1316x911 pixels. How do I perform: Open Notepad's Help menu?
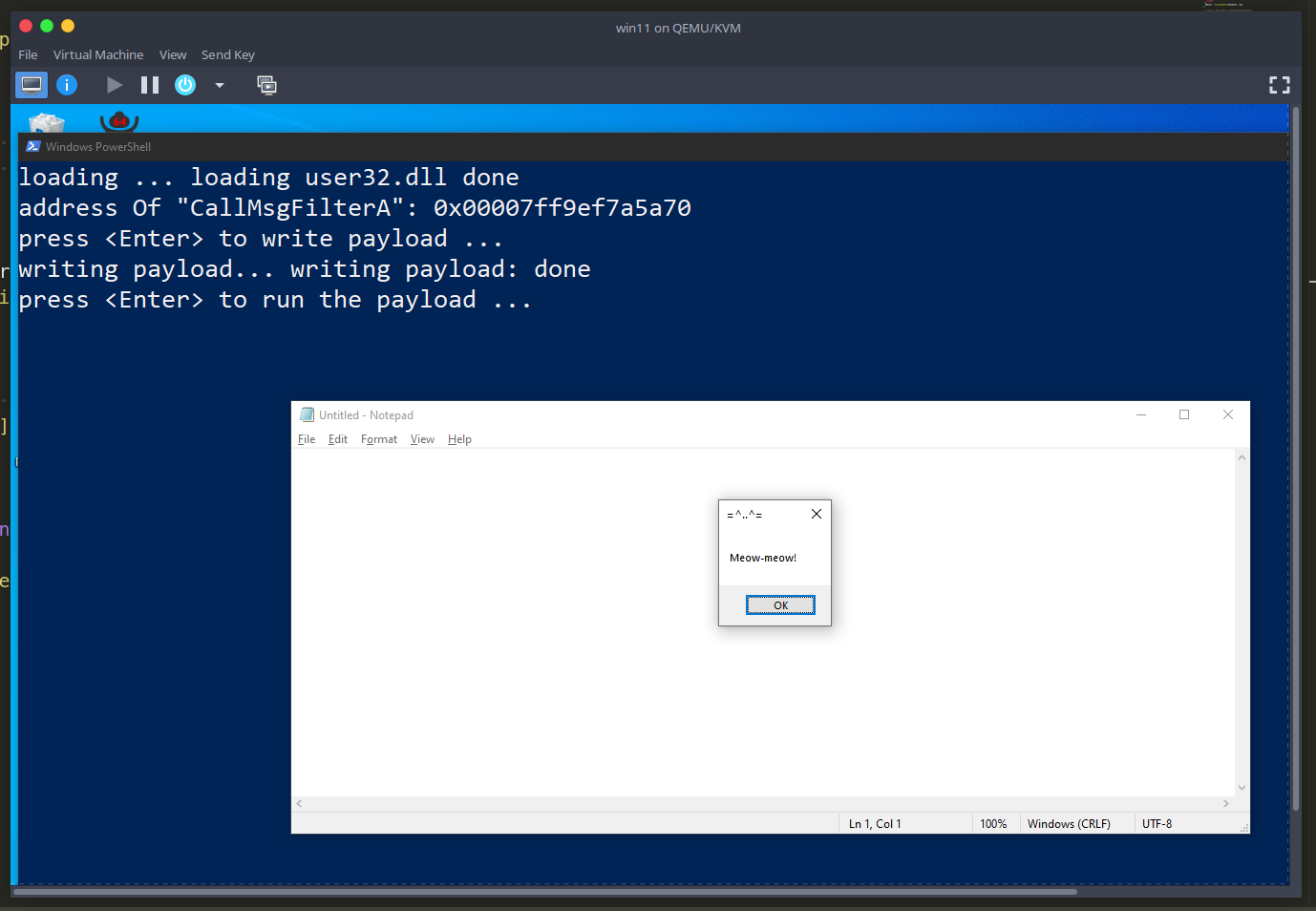click(x=459, y=439)
